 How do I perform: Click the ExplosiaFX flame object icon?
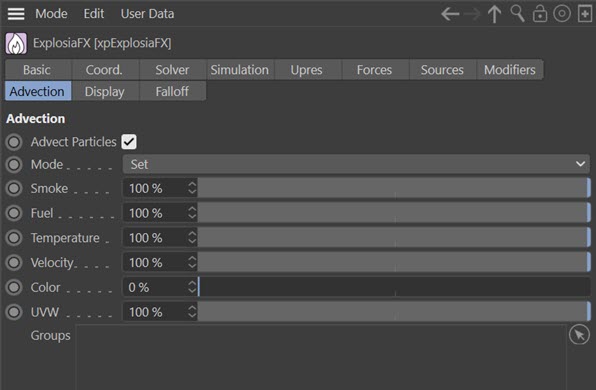[x=16, y=43]
